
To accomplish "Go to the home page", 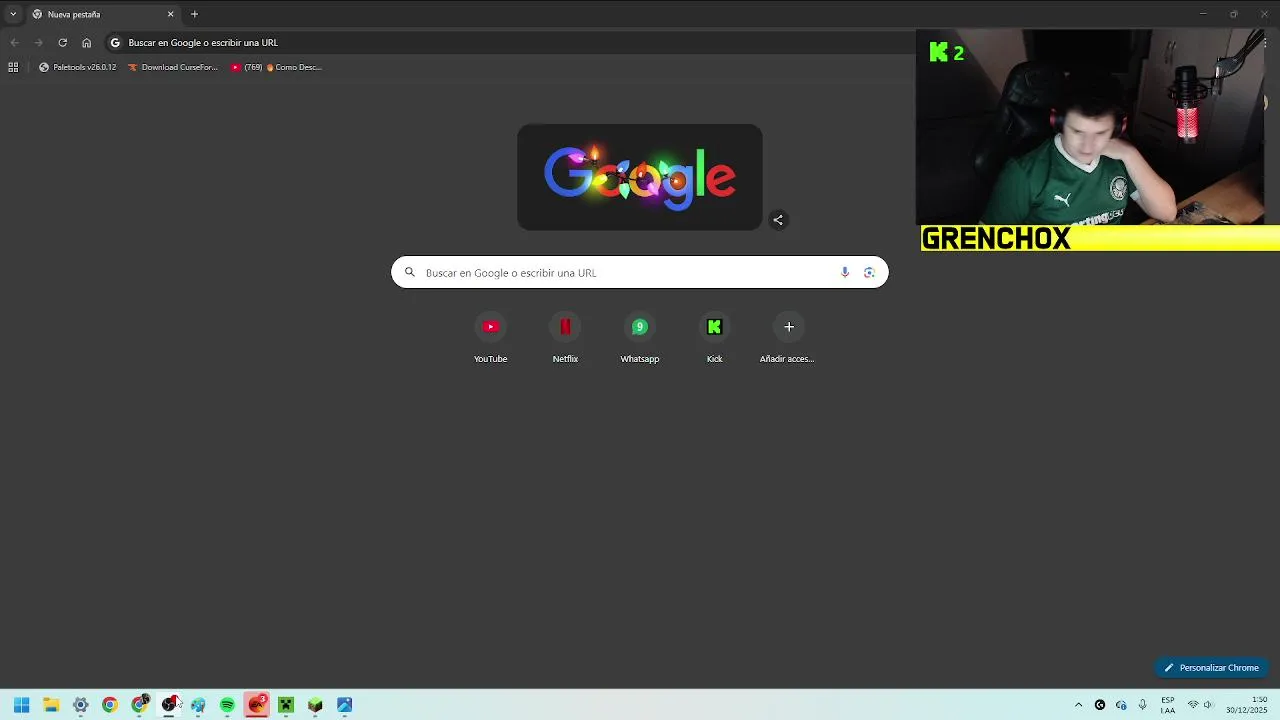I will pos(86,43).
